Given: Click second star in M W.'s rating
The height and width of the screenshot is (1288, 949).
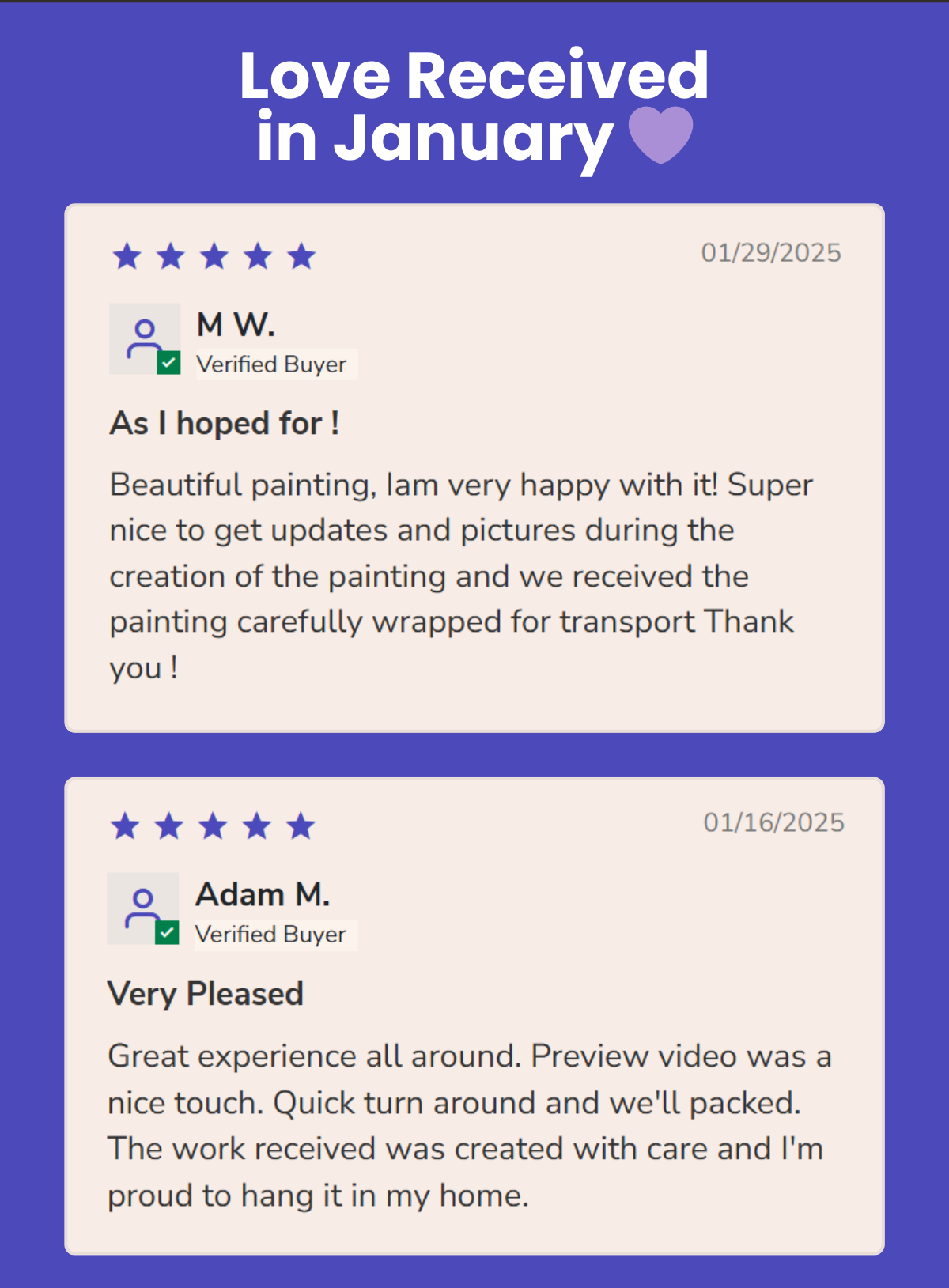Looking at the screenshot, I should click(171, 256).
